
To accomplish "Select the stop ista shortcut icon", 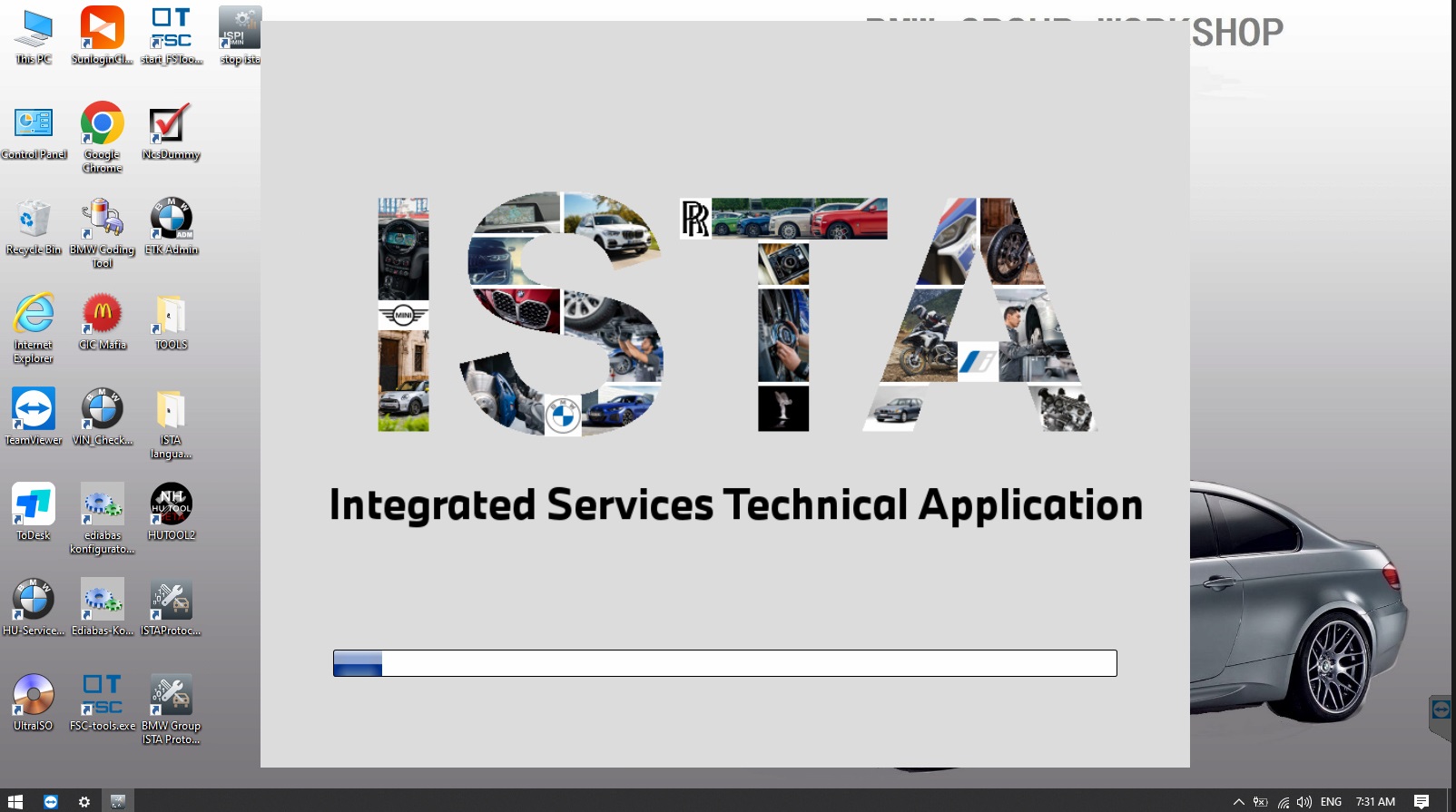I will (x=240, y=36).
